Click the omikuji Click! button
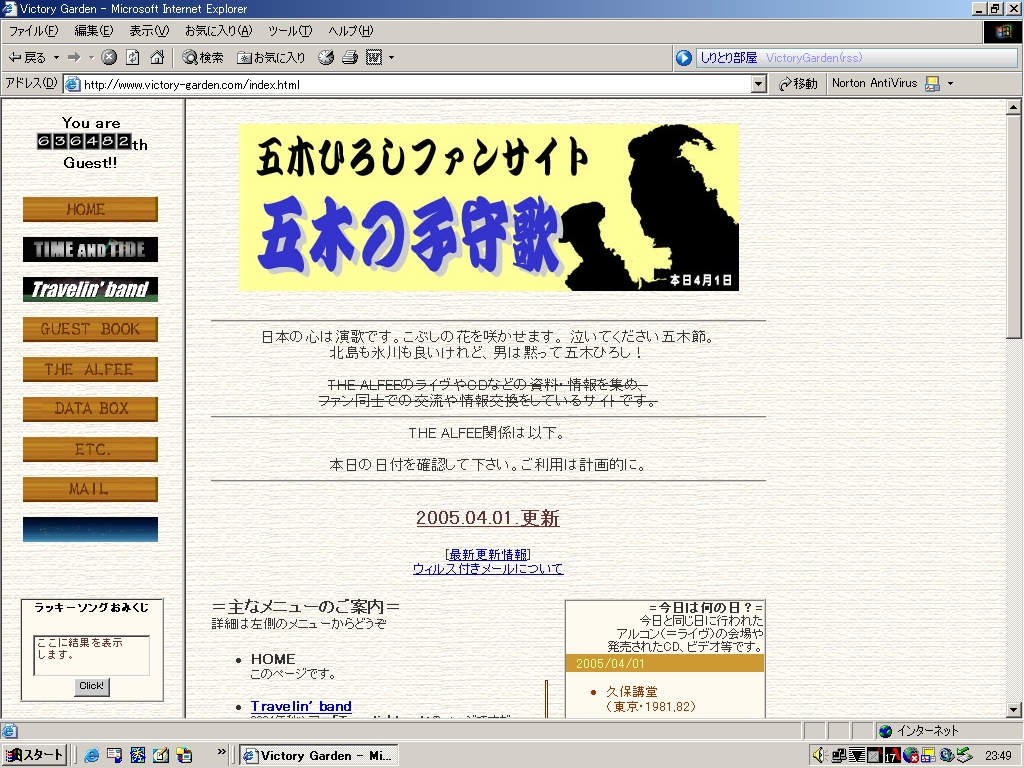 [91, 686]
